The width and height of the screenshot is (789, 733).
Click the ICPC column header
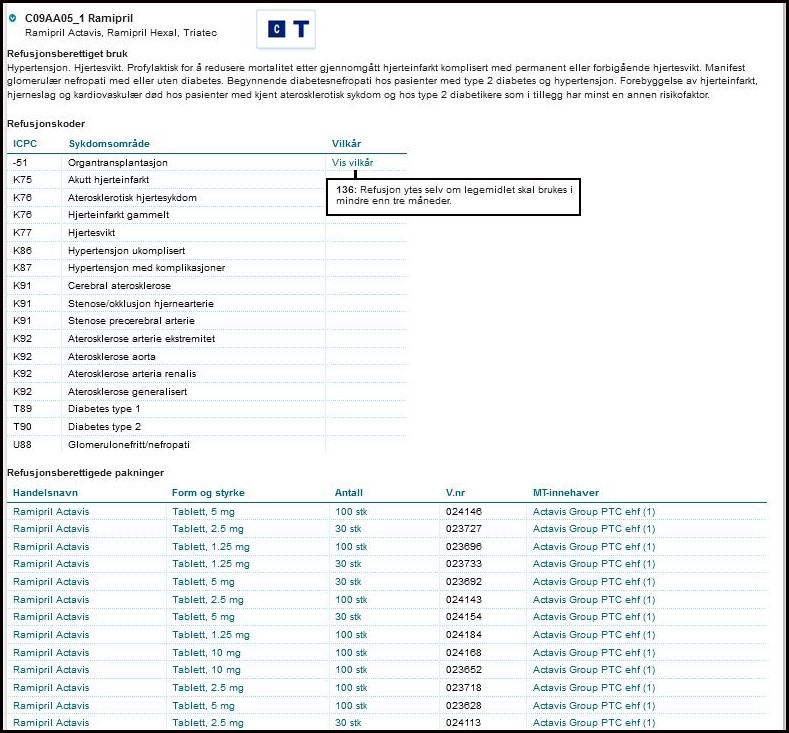click(25, 143)
